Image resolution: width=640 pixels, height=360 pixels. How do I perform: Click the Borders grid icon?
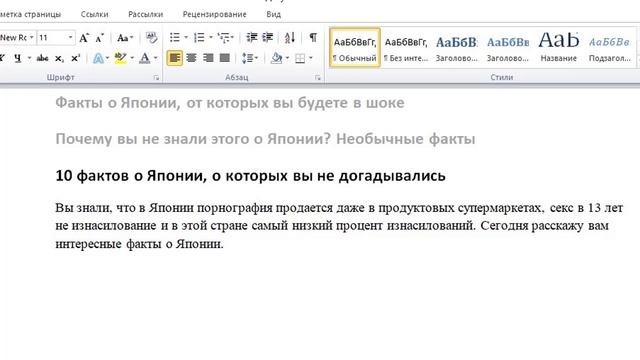pyautogui.click(x=300, y=58)
